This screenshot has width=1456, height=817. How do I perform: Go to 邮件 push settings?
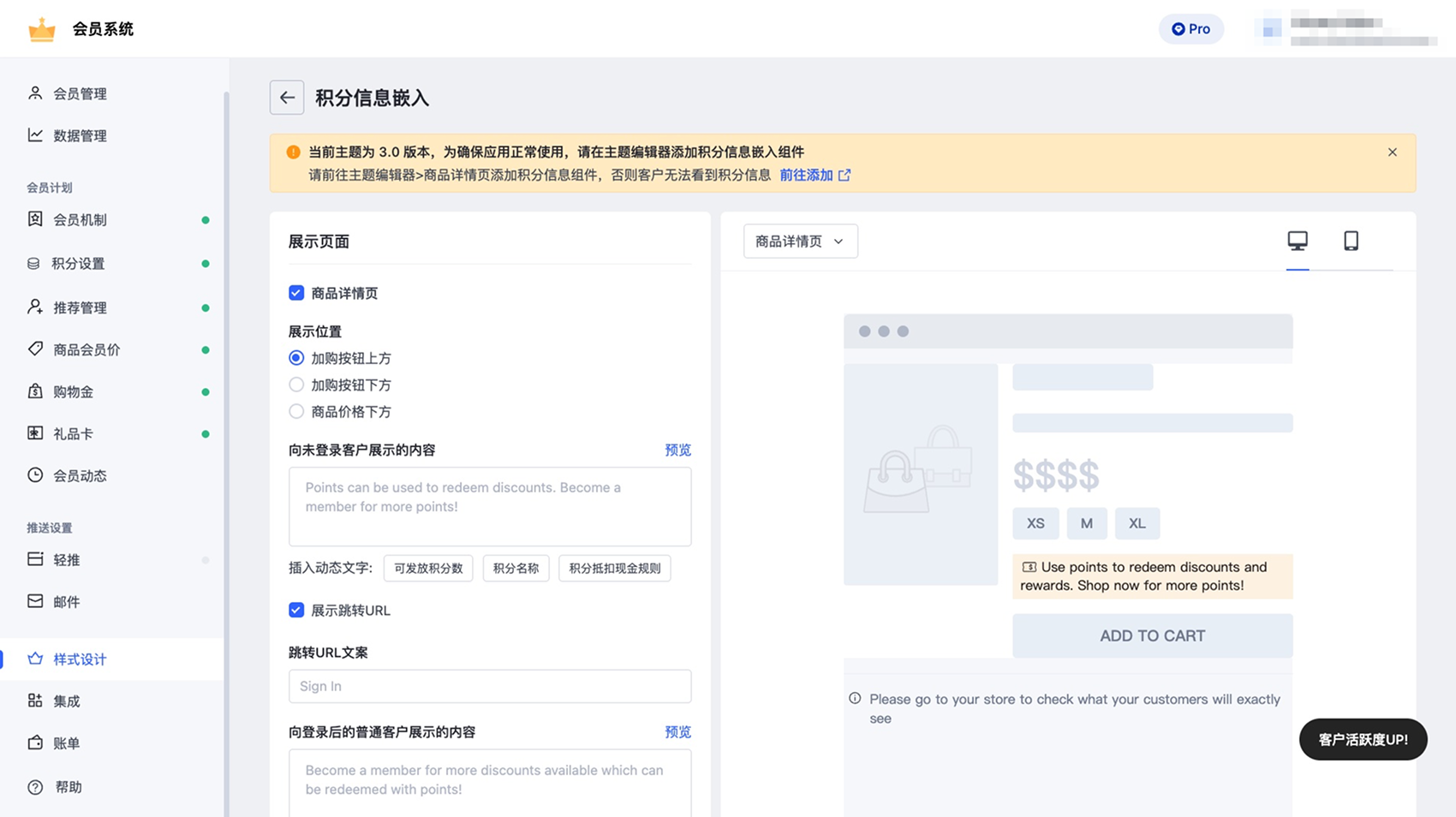point(67,602)
